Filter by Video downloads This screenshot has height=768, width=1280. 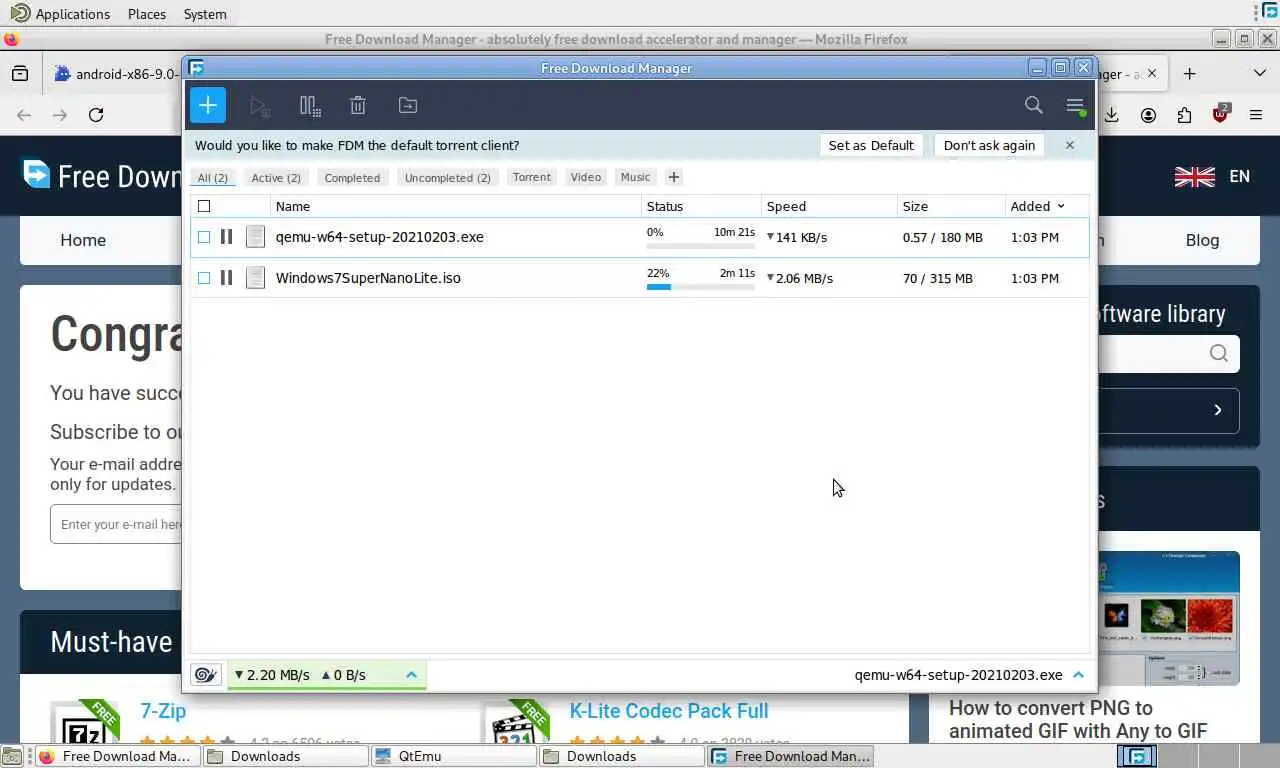tap(586, 177)
